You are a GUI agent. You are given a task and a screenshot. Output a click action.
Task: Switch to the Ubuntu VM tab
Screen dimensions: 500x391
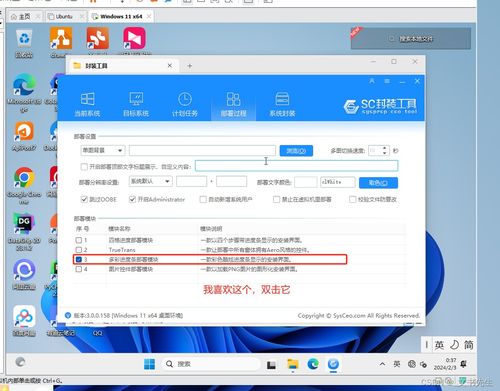[64, 16]
